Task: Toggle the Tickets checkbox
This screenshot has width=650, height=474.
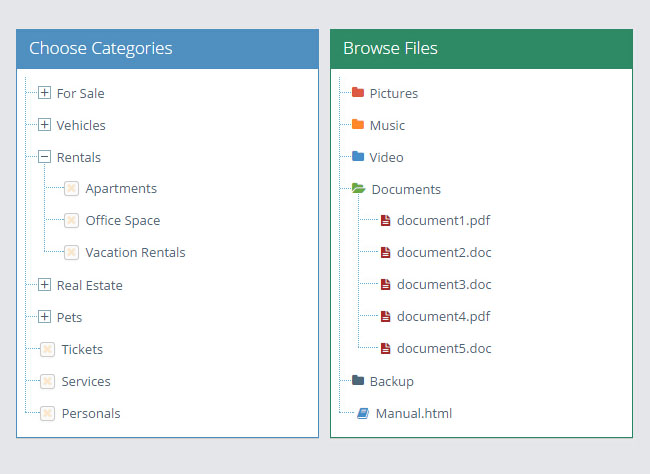Action: (47, 349)
